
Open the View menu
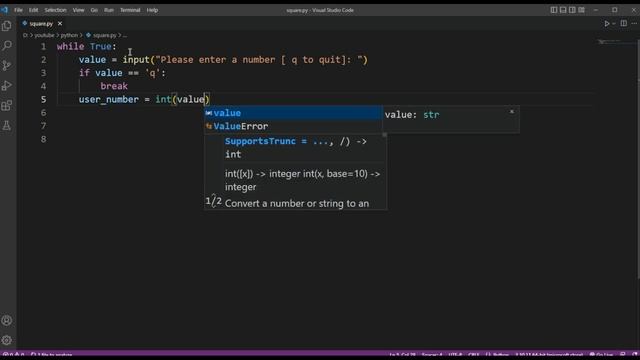click(78, 10)
